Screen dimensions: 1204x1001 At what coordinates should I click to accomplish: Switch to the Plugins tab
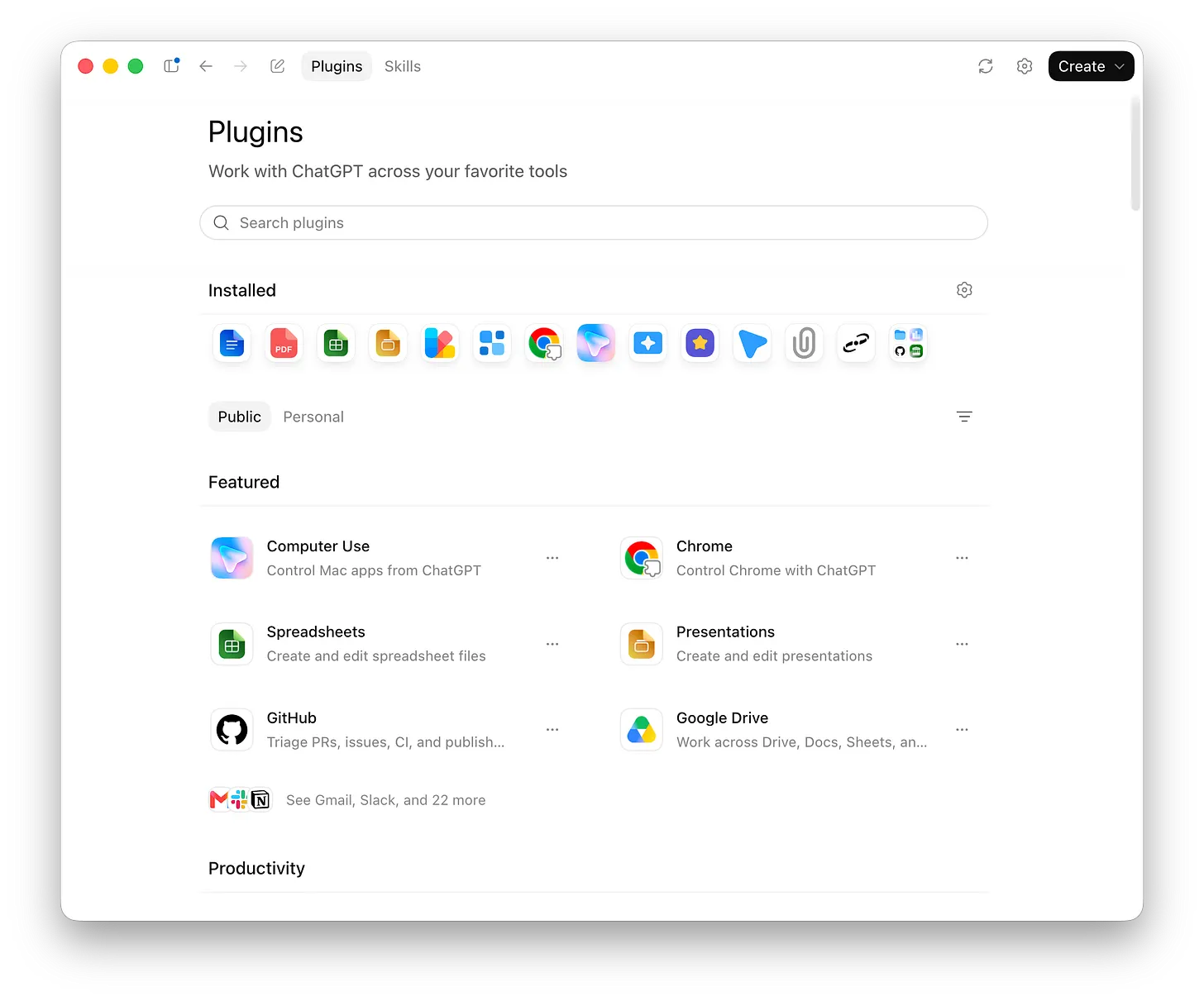click(x=337, y=66)
